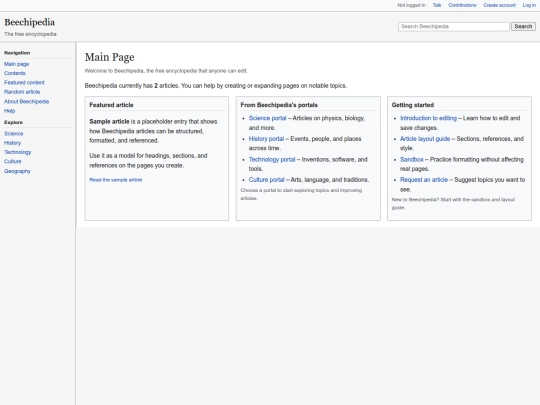Image resolution: width=540 pixels, height=405 pixels.
Task: Open the Create account link
Action: click(x=499, y=5)
